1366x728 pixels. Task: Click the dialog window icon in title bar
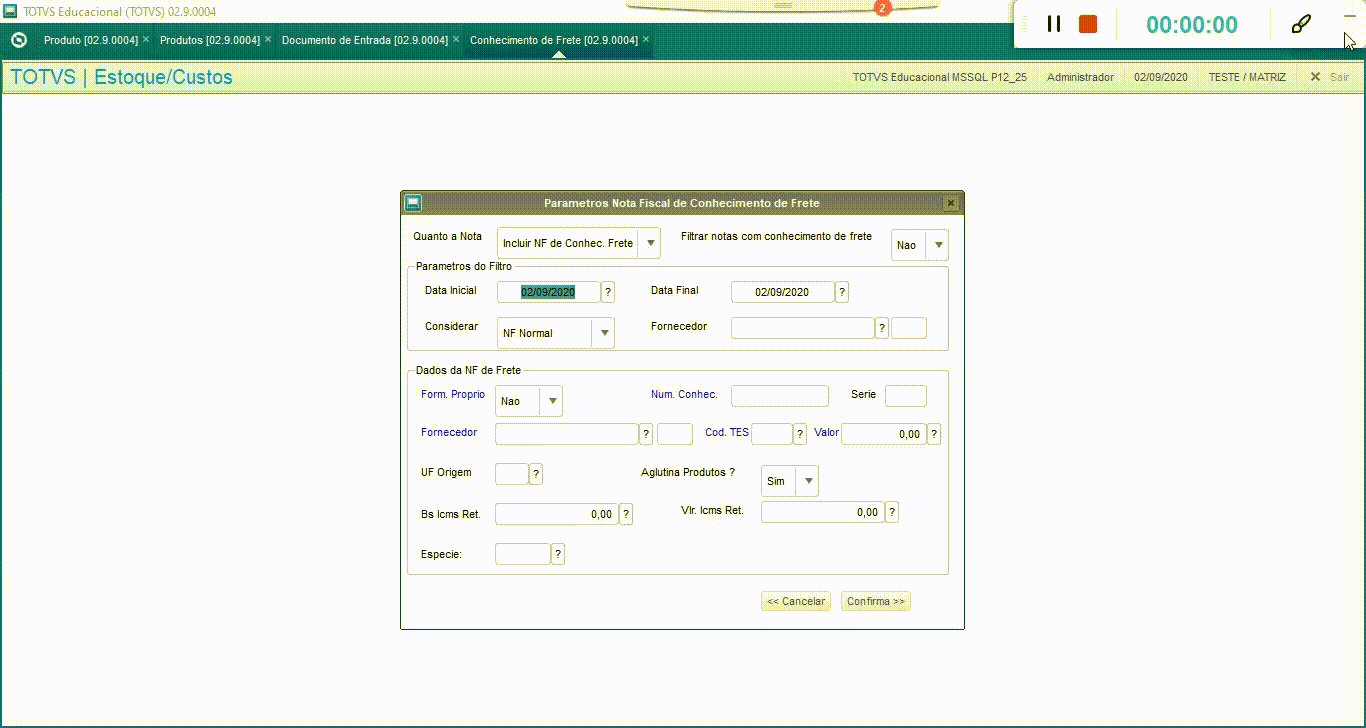tap(412, 202)
